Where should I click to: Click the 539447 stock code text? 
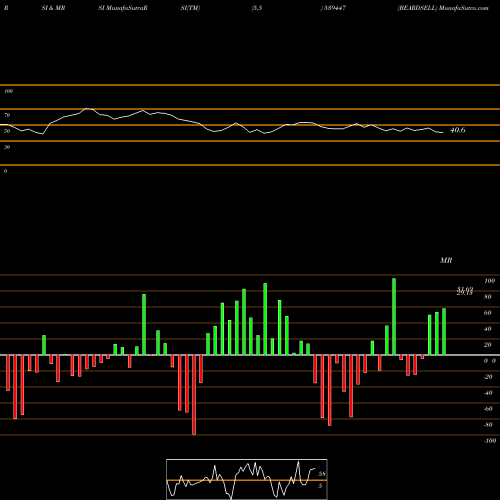334,8
